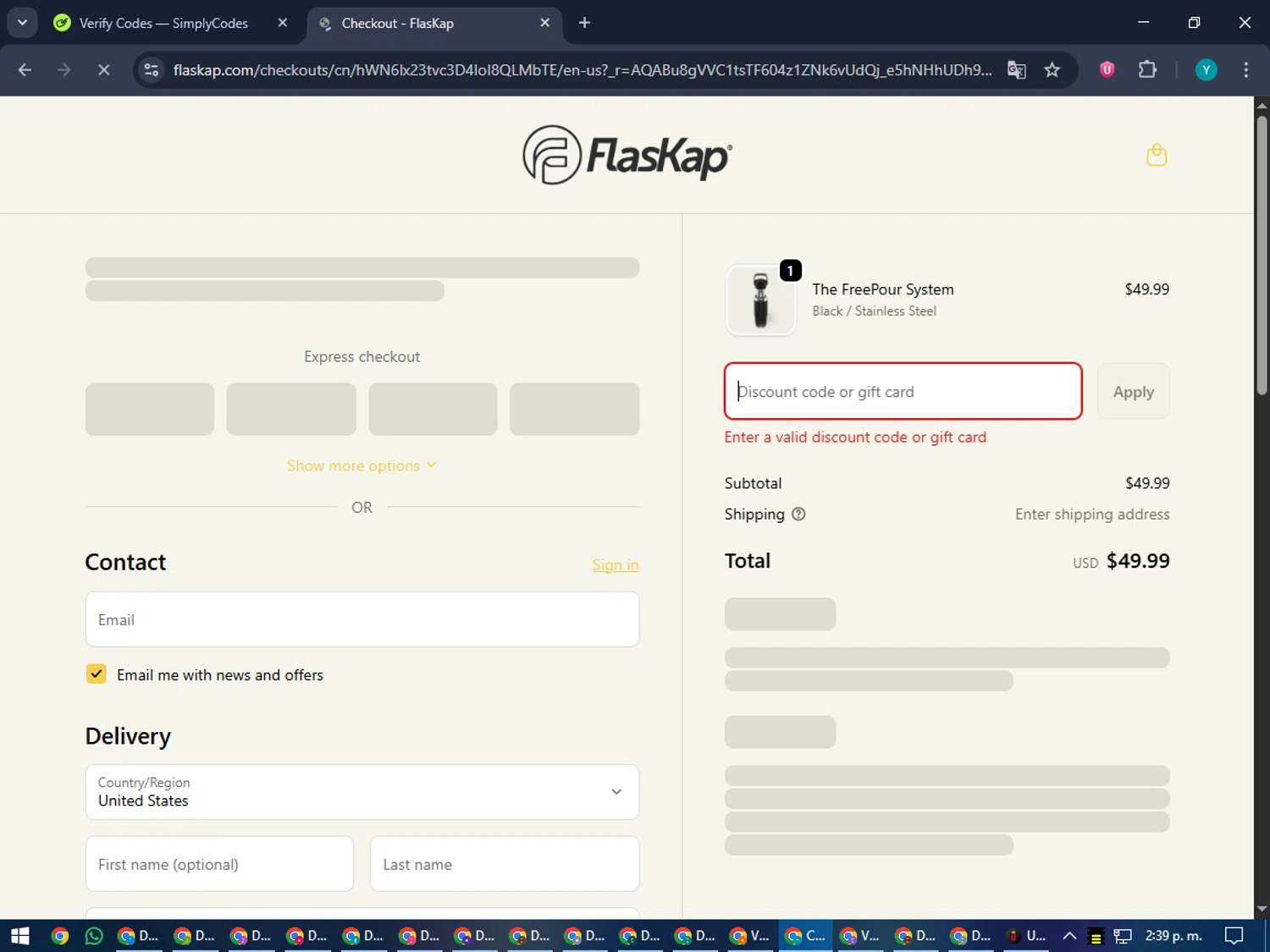Screen dimensions: 1270x952
Task: Open the Extensions puzzle icon
Action: (x=1147, y=70)
